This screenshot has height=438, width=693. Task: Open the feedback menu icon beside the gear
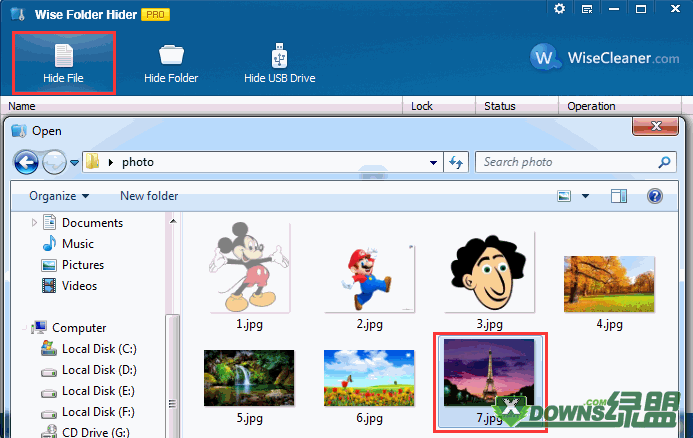coord(587,9)
